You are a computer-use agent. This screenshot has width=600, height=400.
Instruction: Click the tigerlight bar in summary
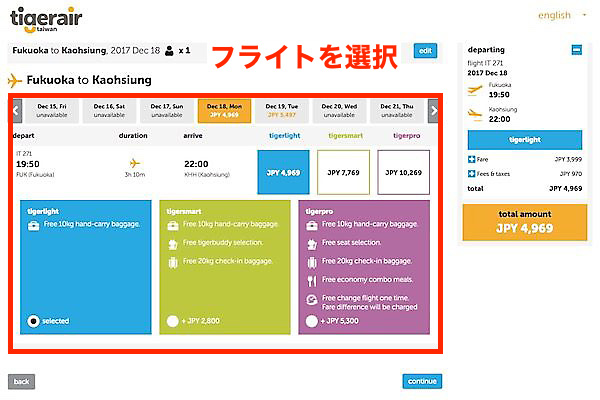pos(525,140)
